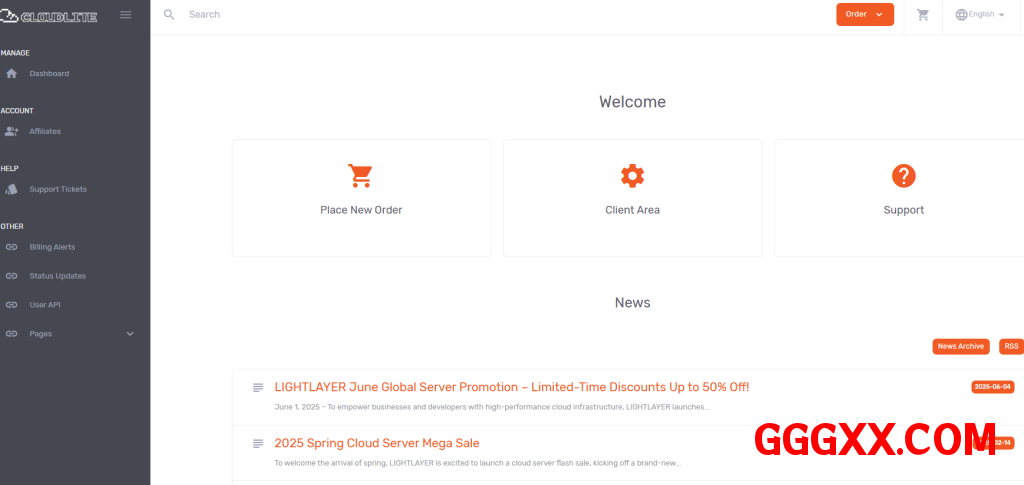Click the home icon beside Dashboard
The height and width of the screenshot is (485, 1024).
12,74
